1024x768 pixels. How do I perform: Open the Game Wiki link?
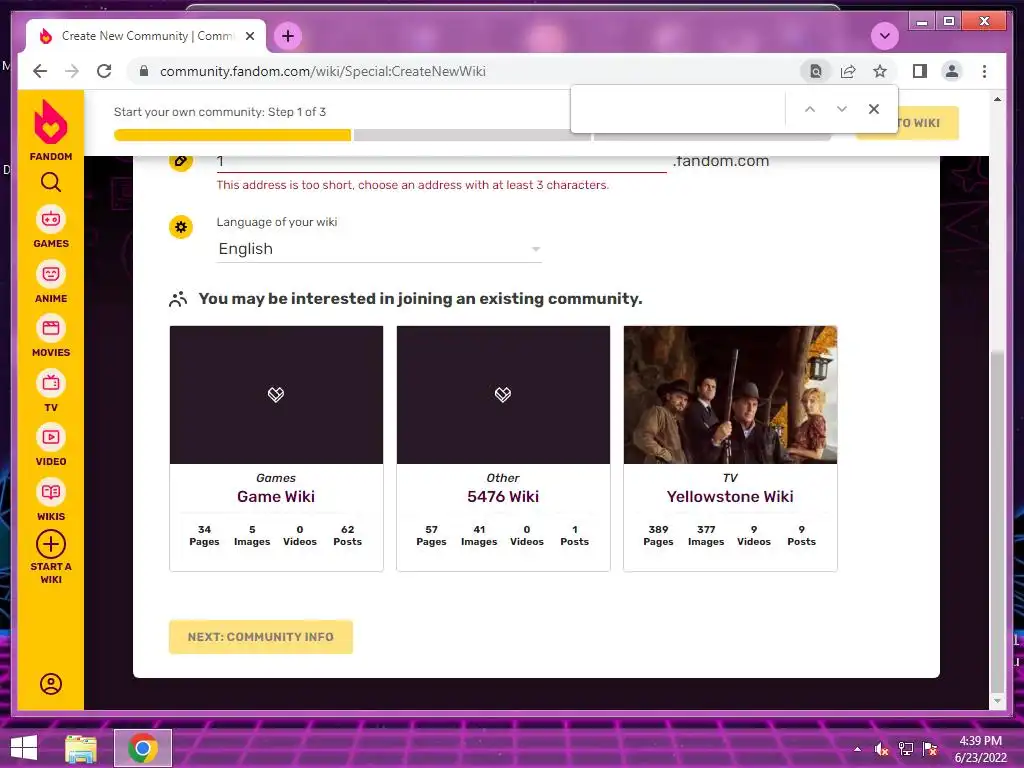coord(276,496)
